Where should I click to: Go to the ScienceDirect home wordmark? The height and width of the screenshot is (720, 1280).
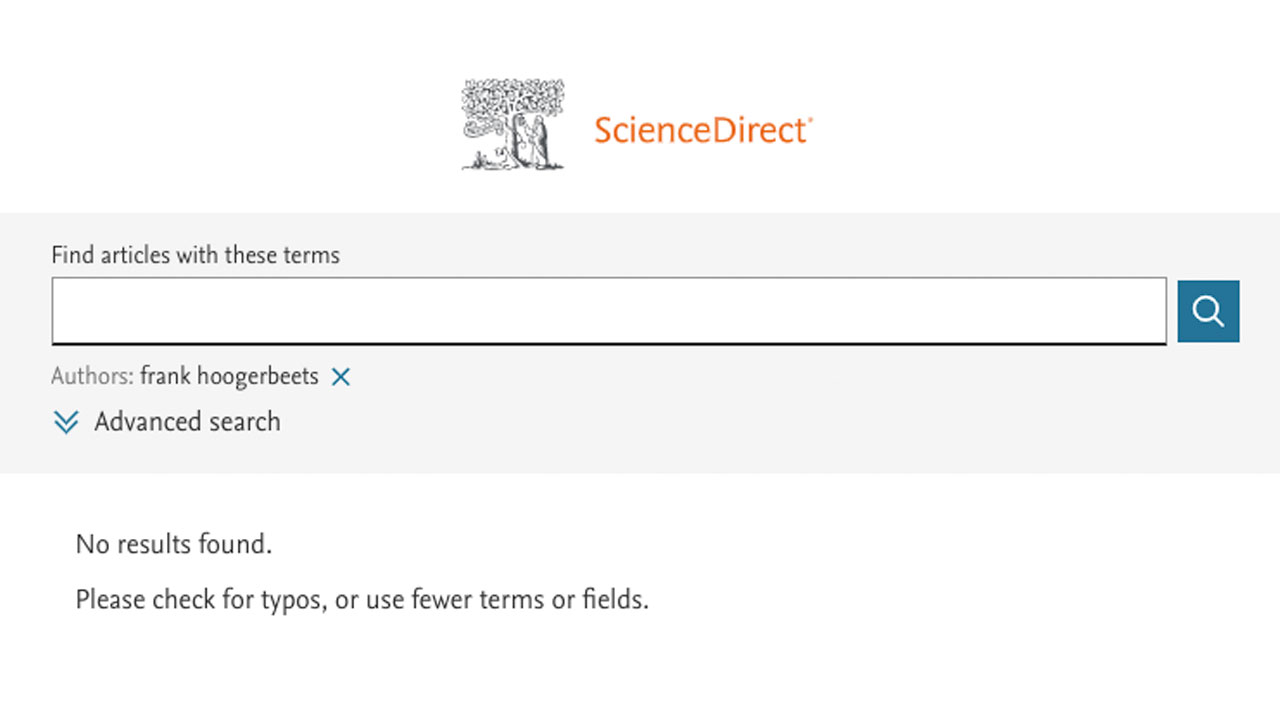point(702,130)
